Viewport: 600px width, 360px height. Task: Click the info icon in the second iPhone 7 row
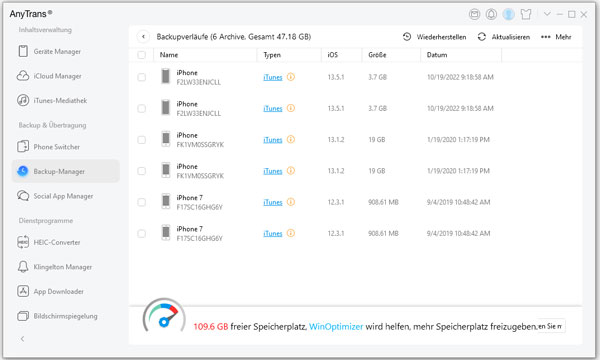[291, 233]
